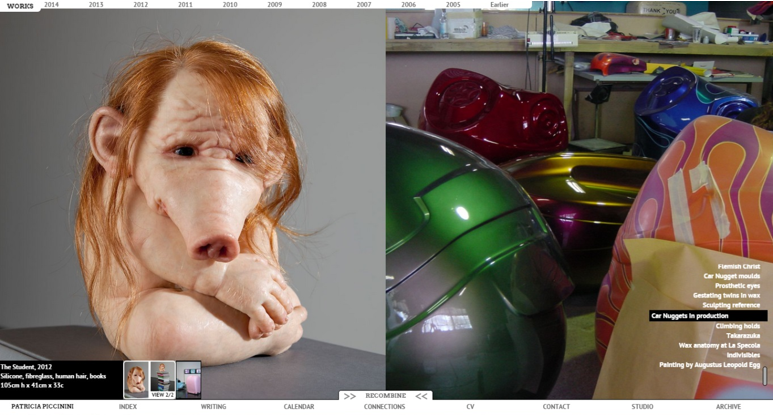Open the Archive page
The height and width of the screenshot is (416, 773).
tap(728, 407)
